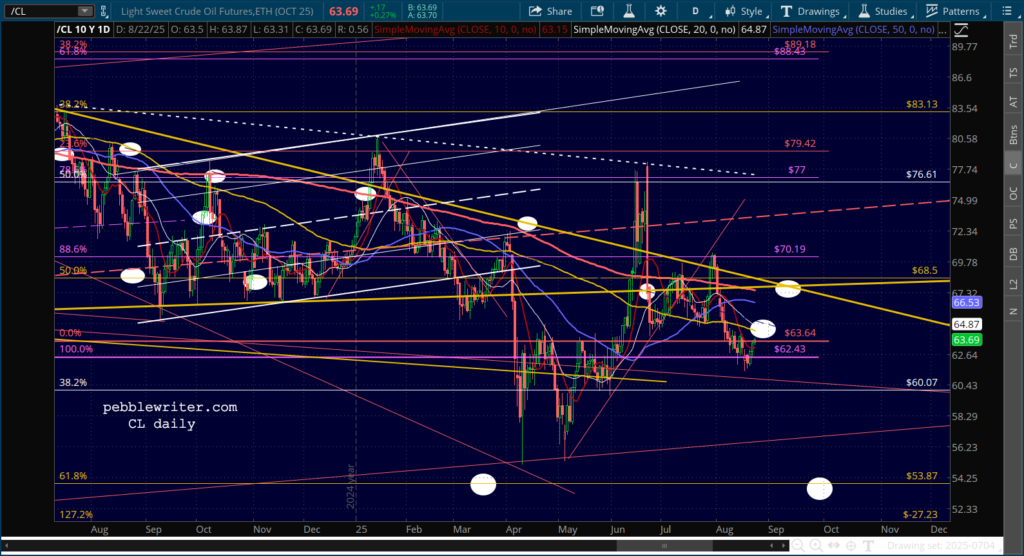Click the SimpleMovingAvg (CLOSE, 10) study label
Screen dimensions: 1024x556
pos(455,30)
